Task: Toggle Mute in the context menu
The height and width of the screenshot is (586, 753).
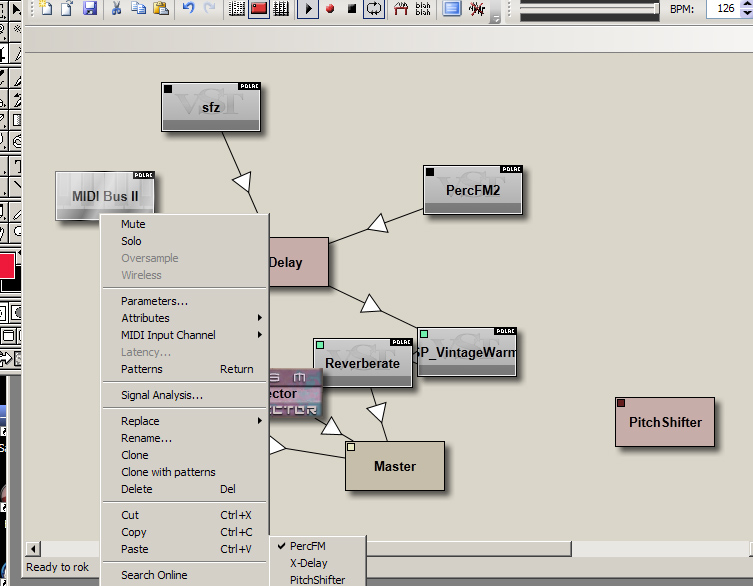Action: (133, 224)
